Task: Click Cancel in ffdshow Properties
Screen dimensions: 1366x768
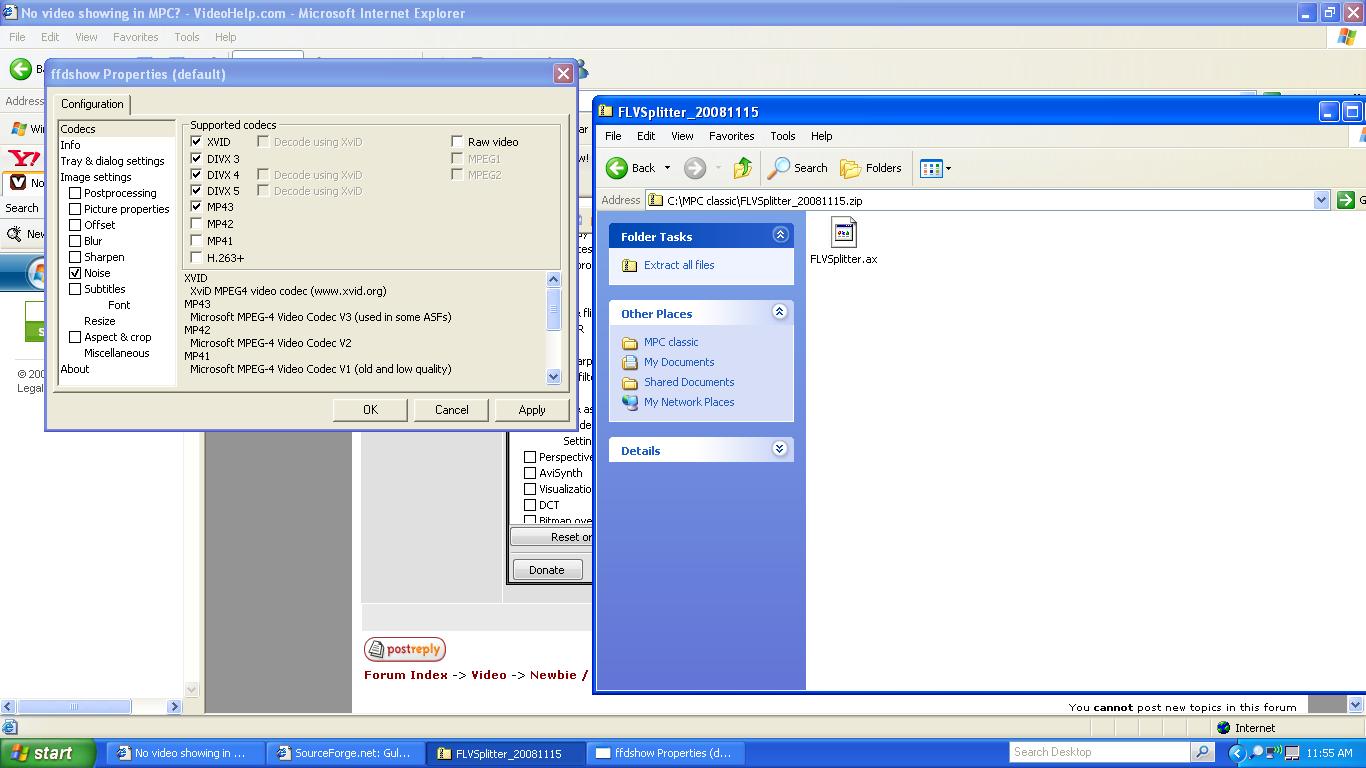Action: coord(451,409)
